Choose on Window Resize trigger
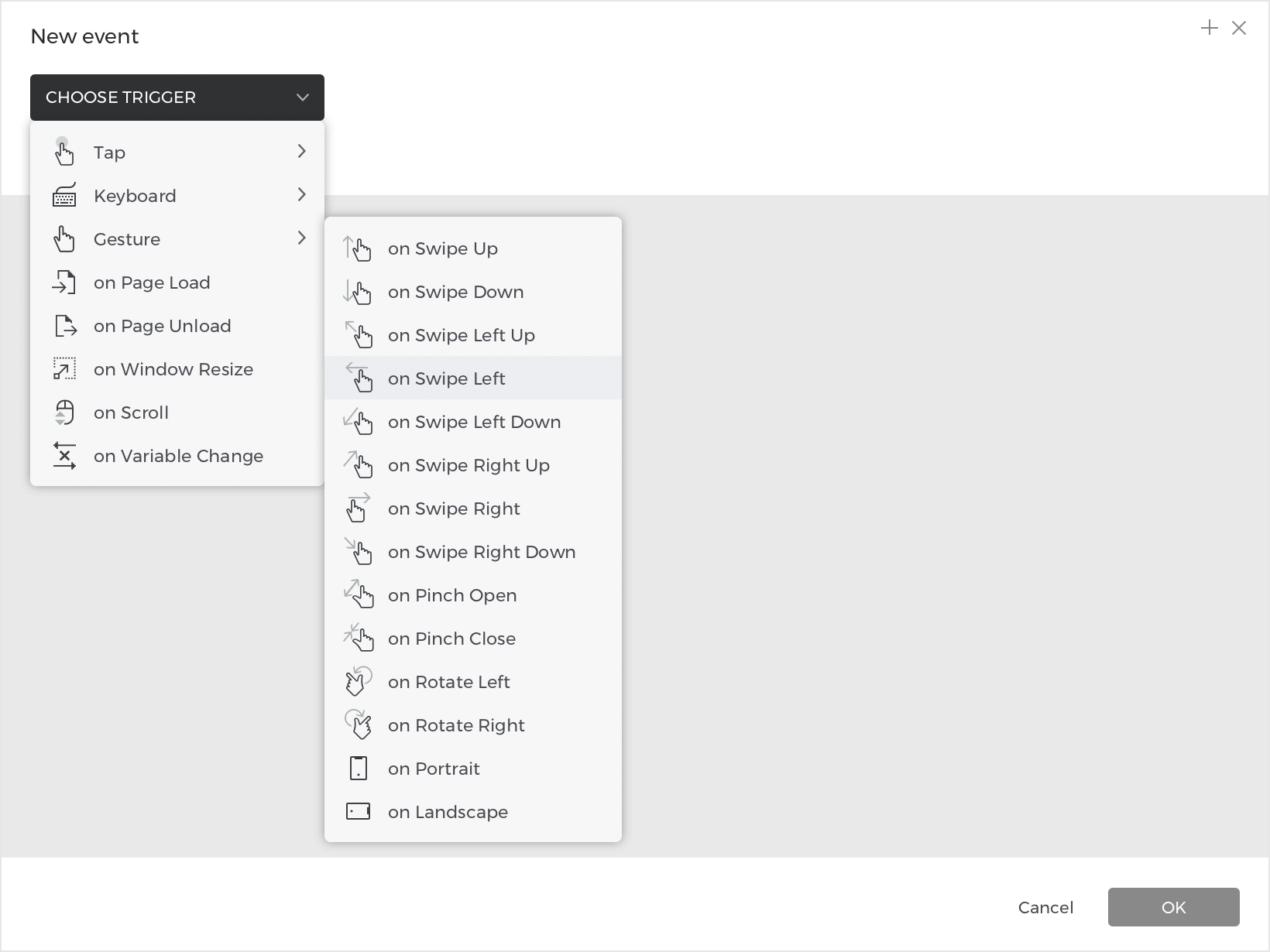 pyautogui.click(x=173, y=369)
